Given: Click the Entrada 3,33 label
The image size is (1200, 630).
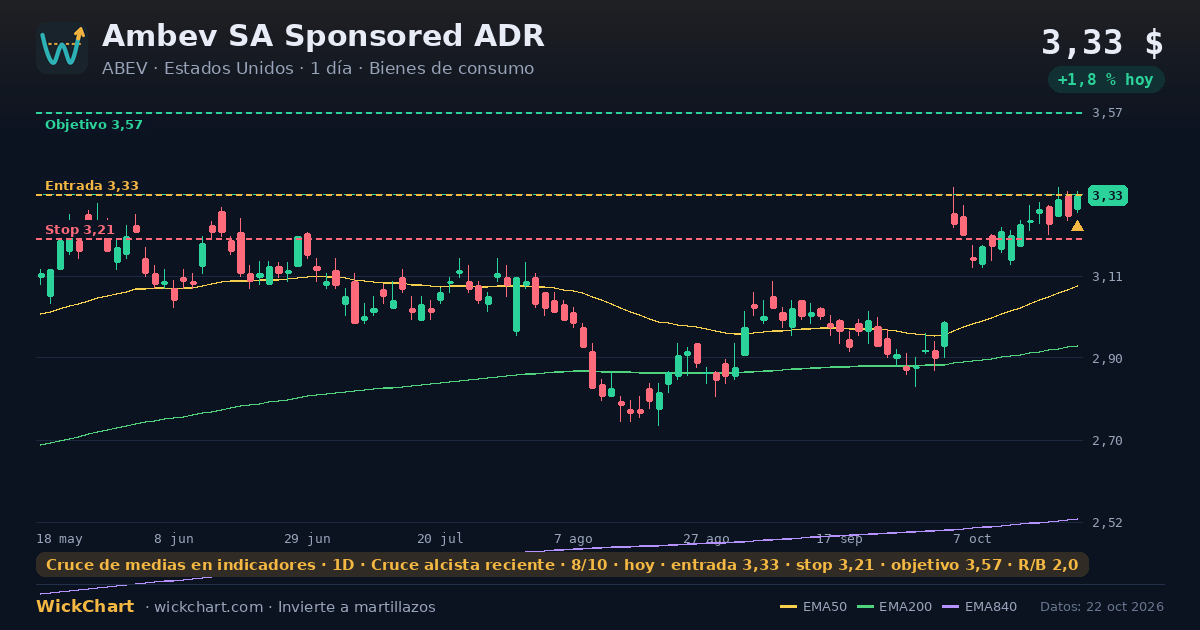Looking at the screenshot, I should coord(92,186).
